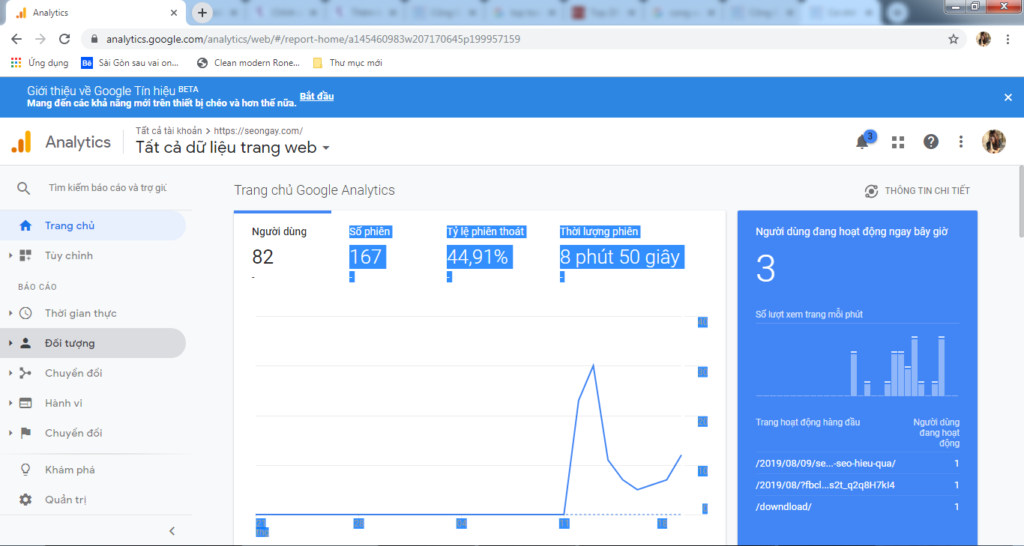Image resolution: width=1024 pixels, height=546 pixels.
Task: Open Clean modern Rone bookmark
Action: [x=248, y=63]
